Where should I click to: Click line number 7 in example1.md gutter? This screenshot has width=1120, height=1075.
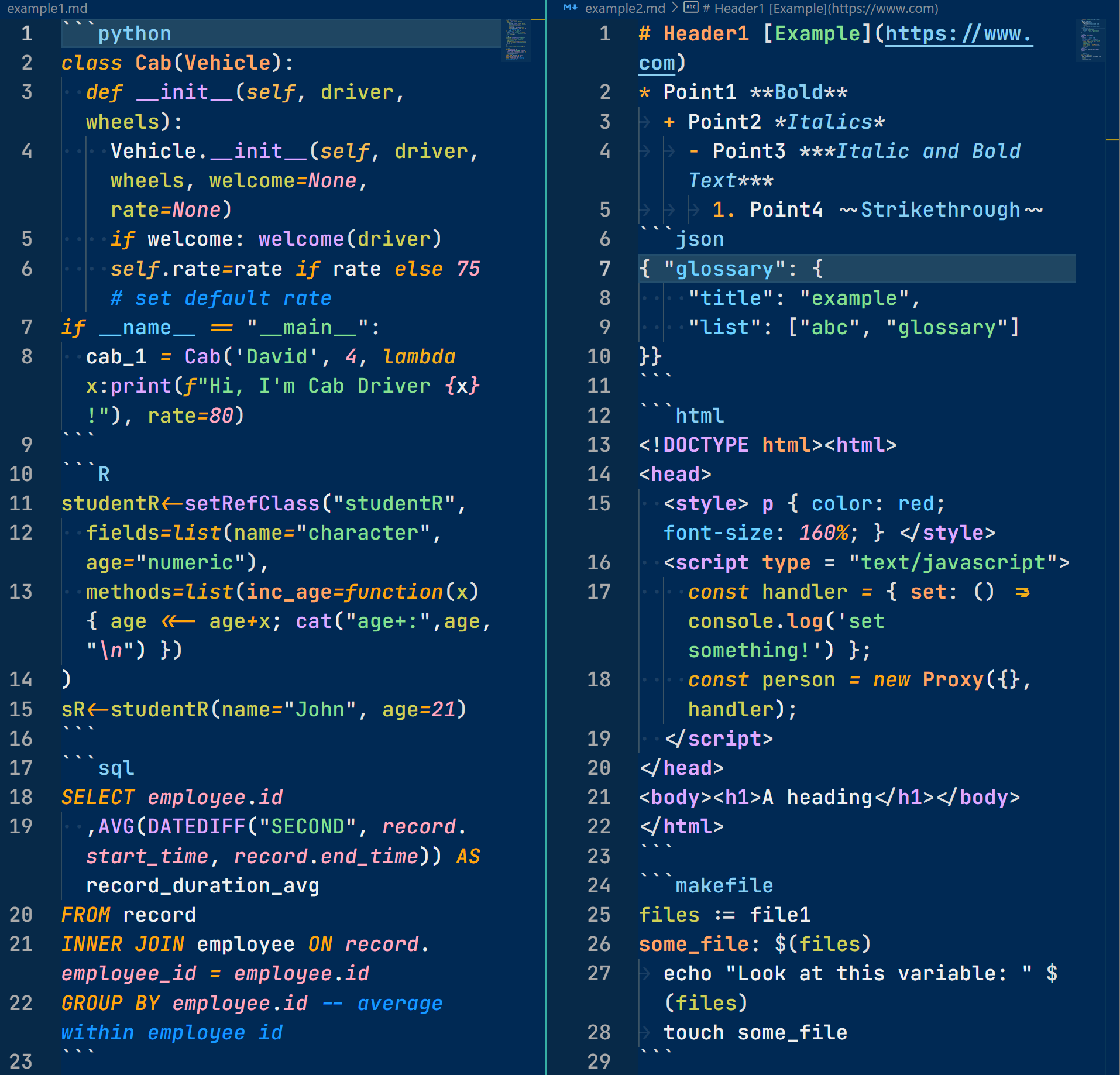pos(27,327)
